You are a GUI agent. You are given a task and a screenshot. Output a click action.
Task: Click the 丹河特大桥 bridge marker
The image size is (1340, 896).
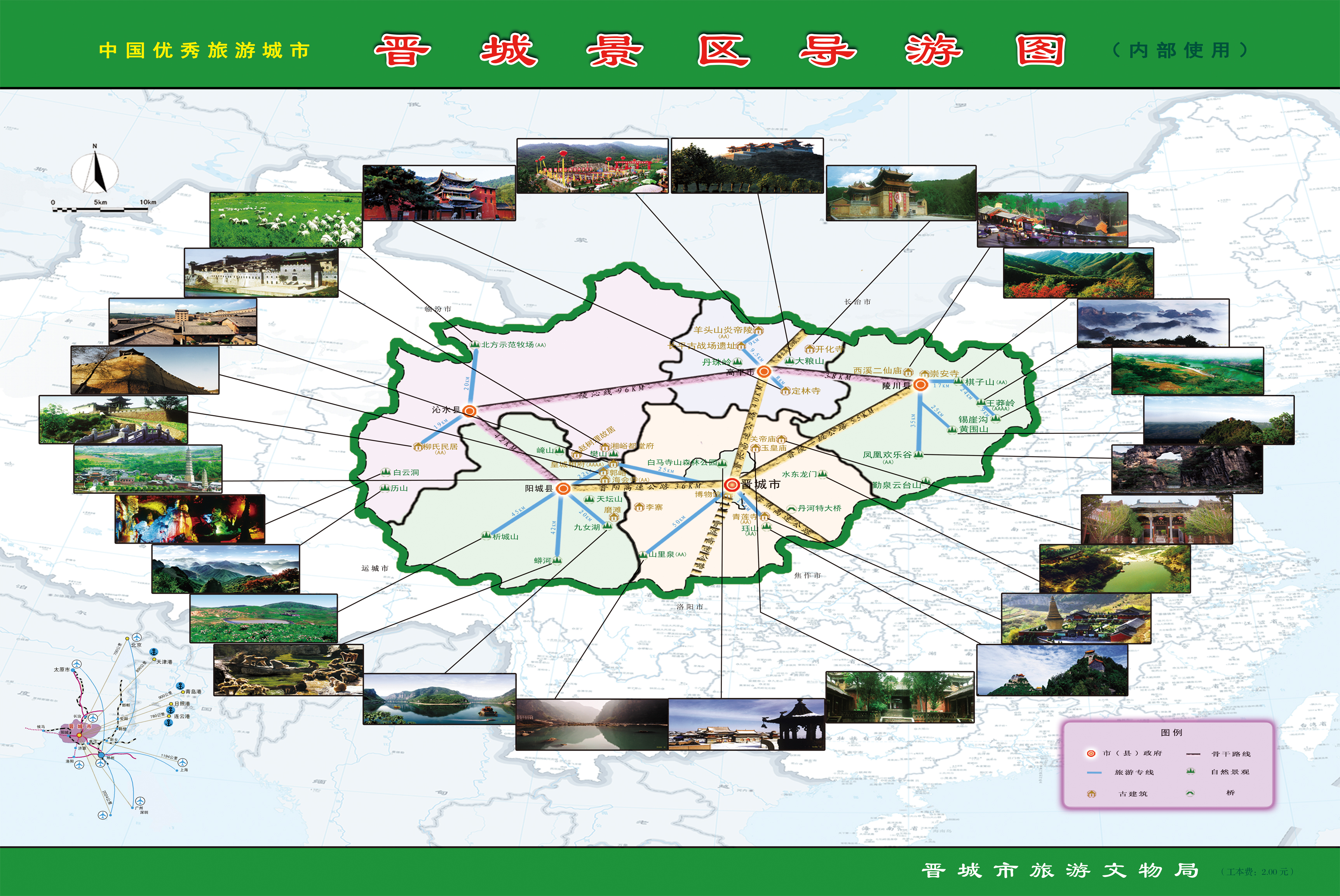click(x=791, y=508)
